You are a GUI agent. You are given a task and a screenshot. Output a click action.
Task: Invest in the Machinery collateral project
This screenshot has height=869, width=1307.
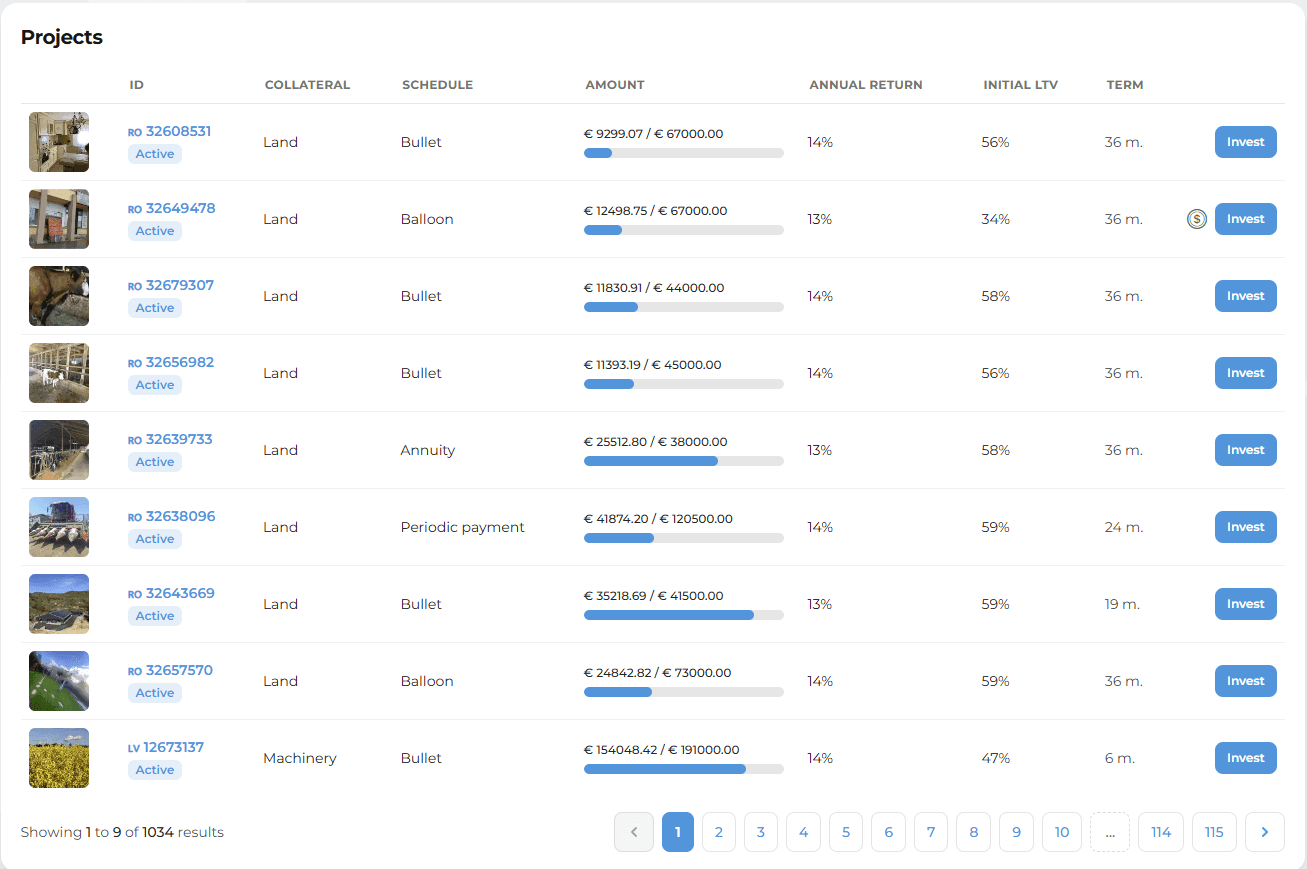1246,758
